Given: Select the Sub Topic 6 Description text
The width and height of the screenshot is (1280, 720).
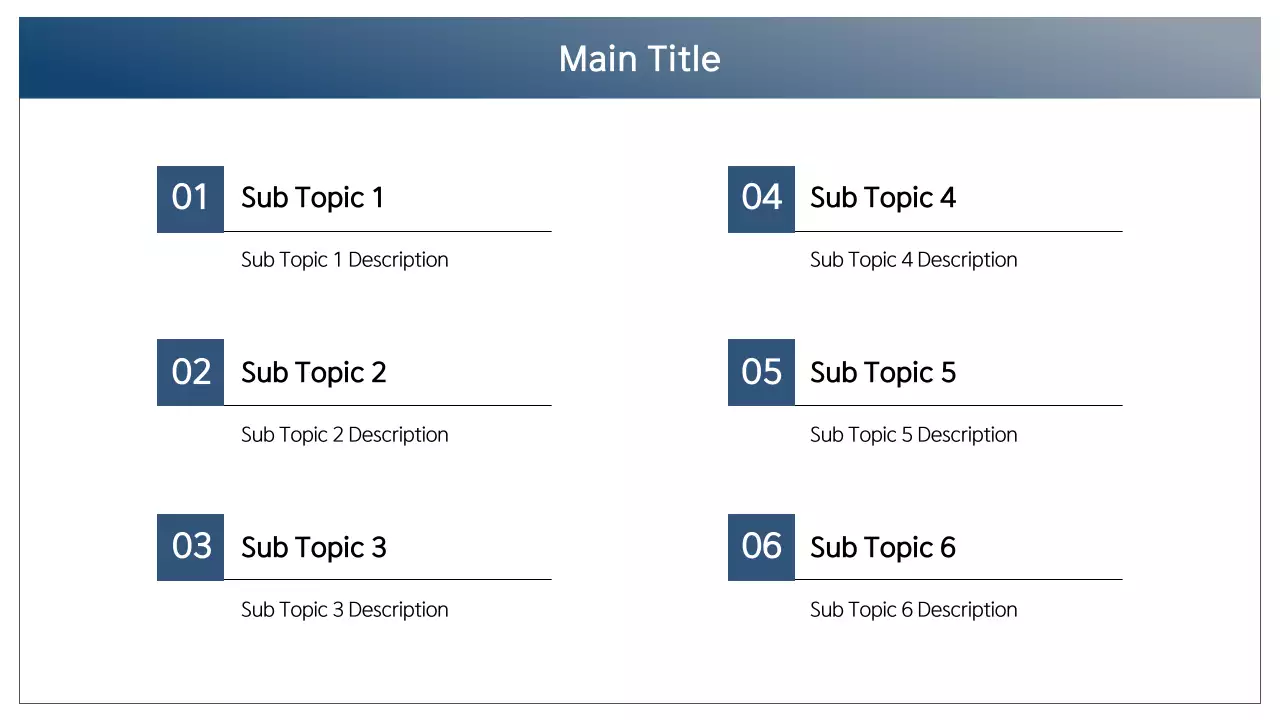Looking at the screenshot, I should tap(913, 610).
